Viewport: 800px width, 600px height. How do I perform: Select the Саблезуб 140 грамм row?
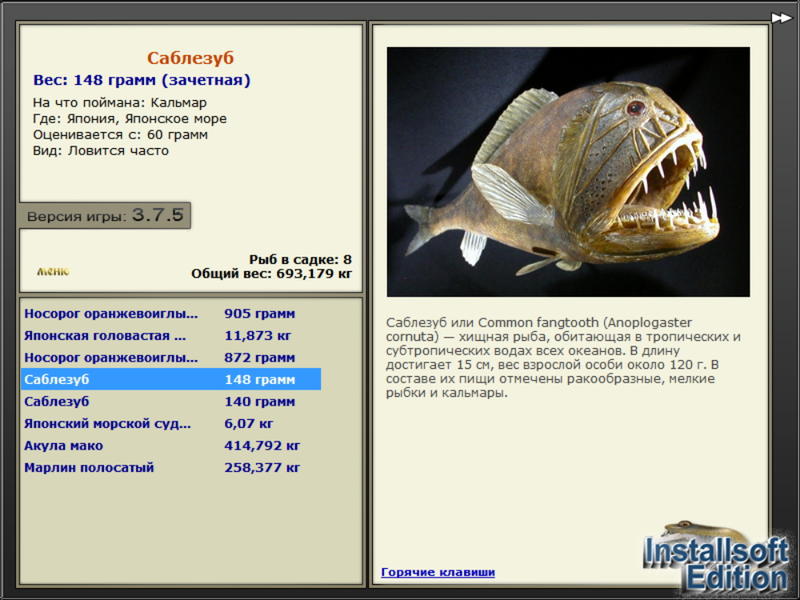point(171,401)
